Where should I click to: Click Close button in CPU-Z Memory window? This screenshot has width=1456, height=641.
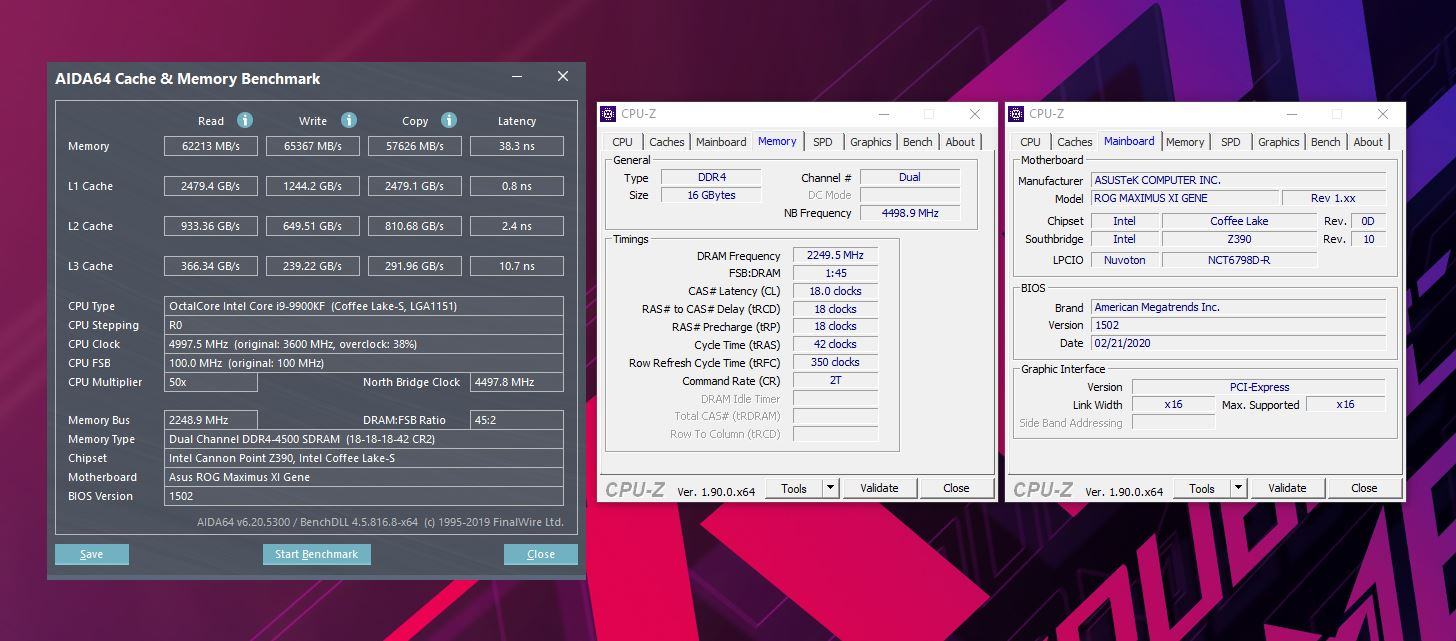click(956, 488)
